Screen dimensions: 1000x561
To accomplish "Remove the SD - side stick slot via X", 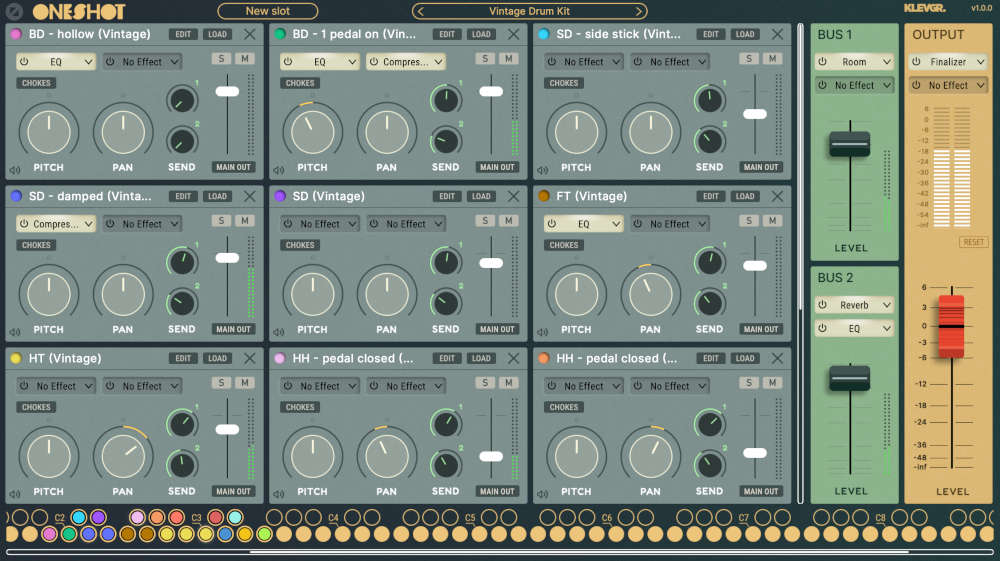I will click(777, 34).
